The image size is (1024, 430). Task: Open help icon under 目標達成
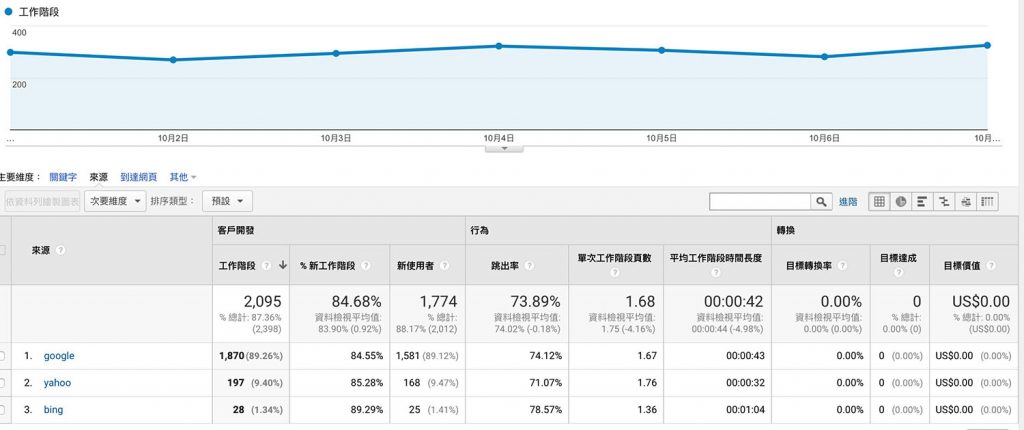click(x=898, y=273)
